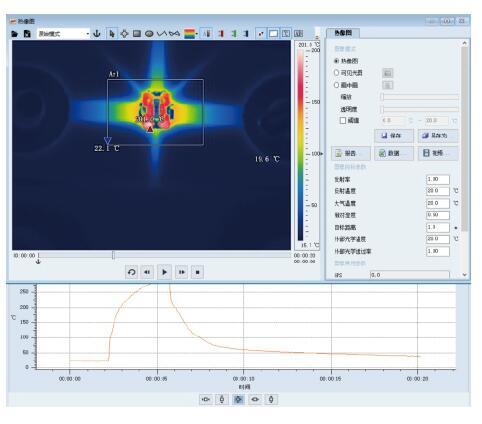The width and height of the screenshot is (482, 424).
Task: Click the red temperature marker icon
Action: pyautogui.click(x=221, y=34)
